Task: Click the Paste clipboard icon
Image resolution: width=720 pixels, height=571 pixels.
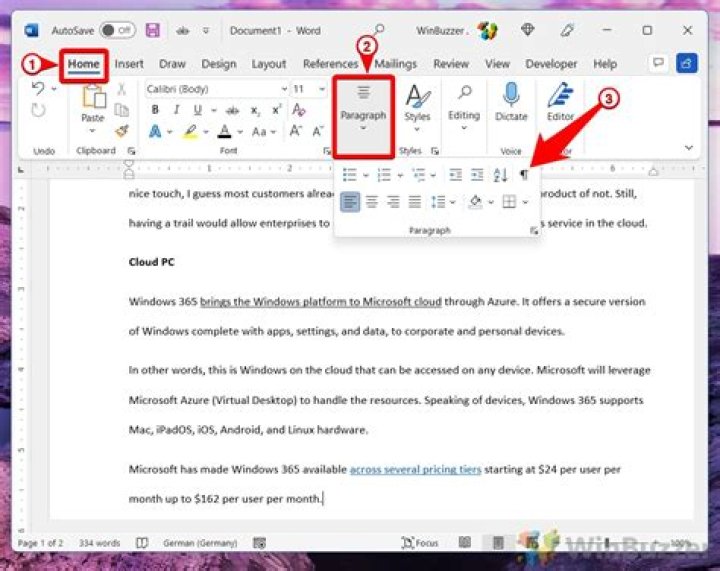Action: click(94, 97)
